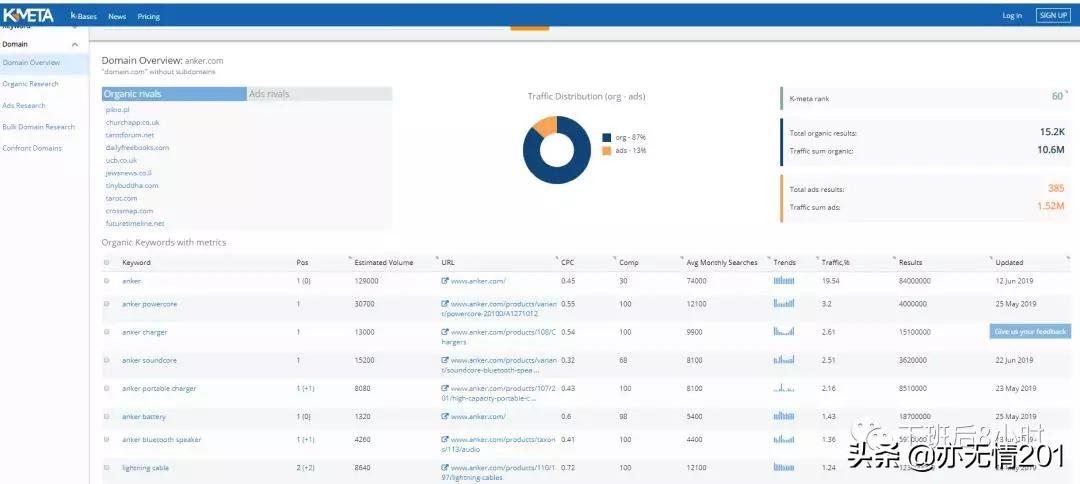Open rival domain churchapp.co.uk

(132, 123)
